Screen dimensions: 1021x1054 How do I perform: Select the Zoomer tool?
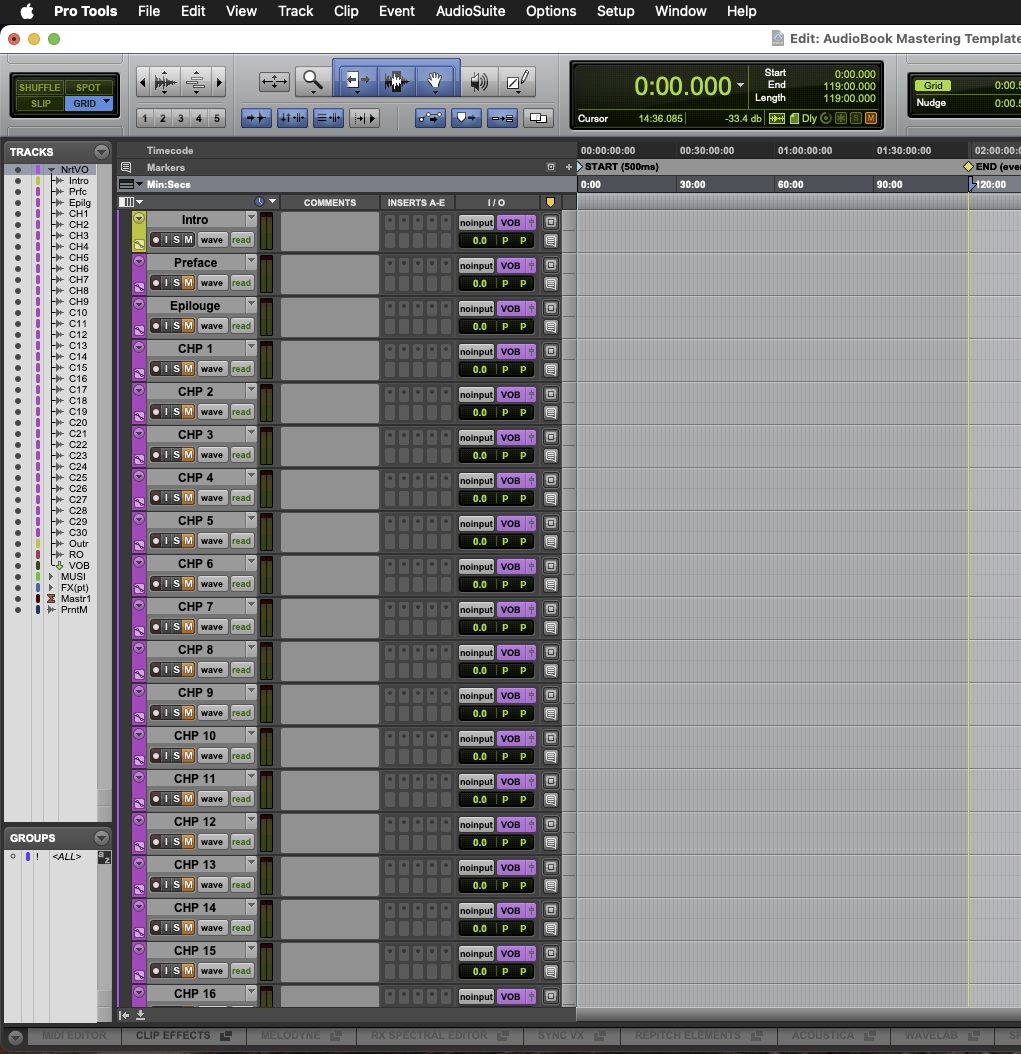tap(312, 82)
